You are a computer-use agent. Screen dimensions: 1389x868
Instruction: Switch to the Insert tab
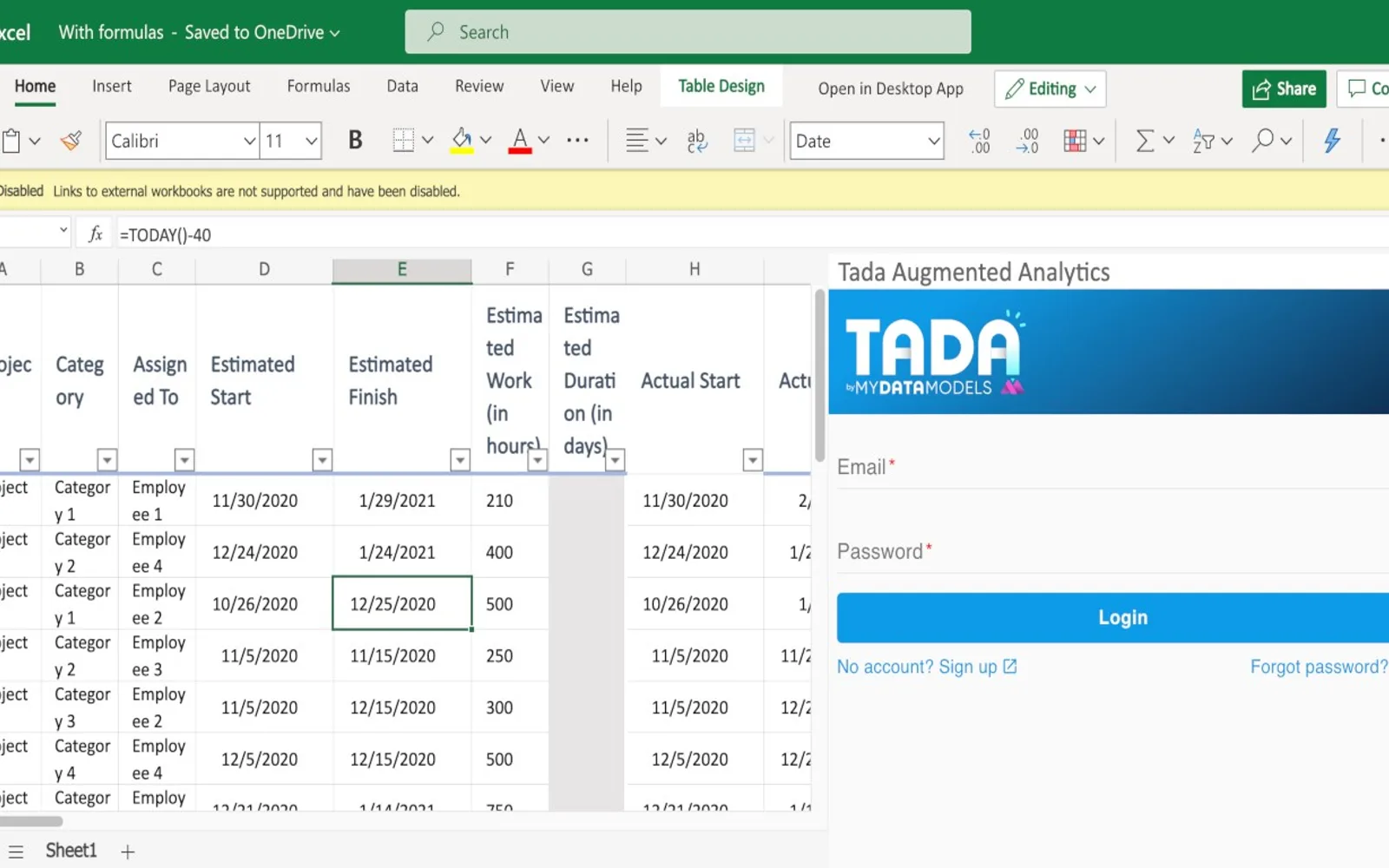[x=112, y=86]
